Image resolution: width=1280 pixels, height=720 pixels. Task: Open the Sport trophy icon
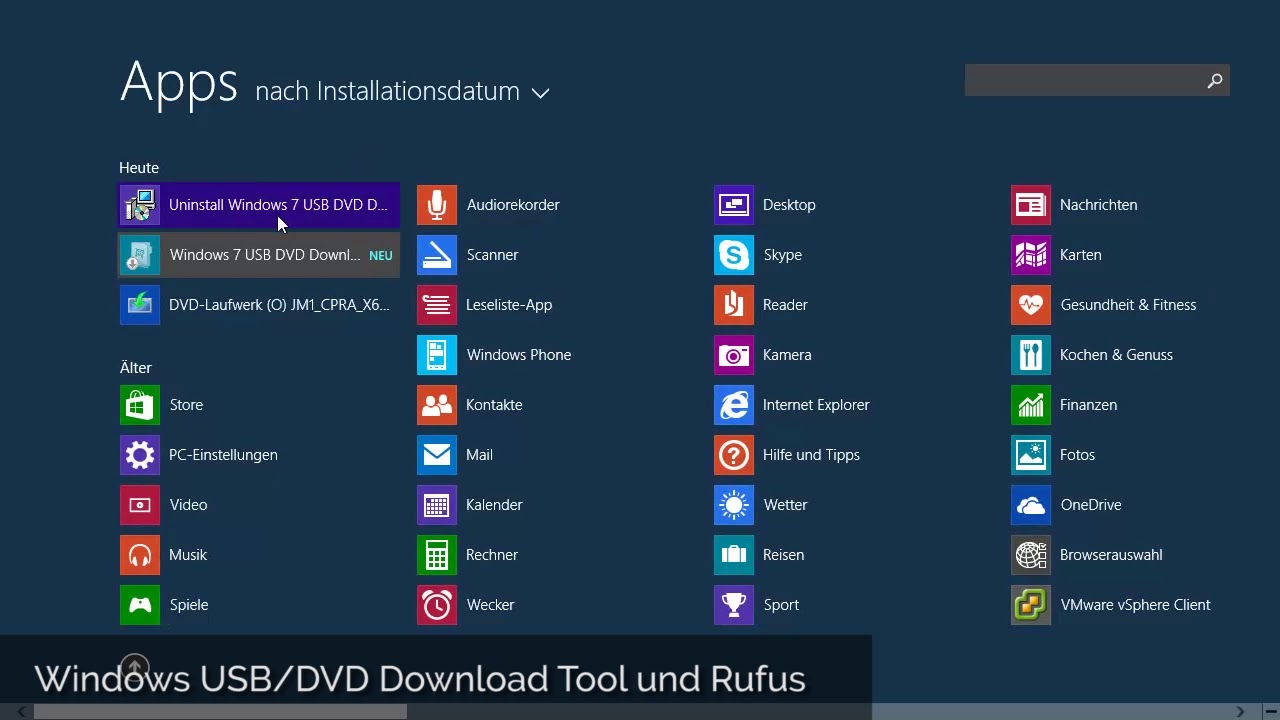(x=734, y=605)
